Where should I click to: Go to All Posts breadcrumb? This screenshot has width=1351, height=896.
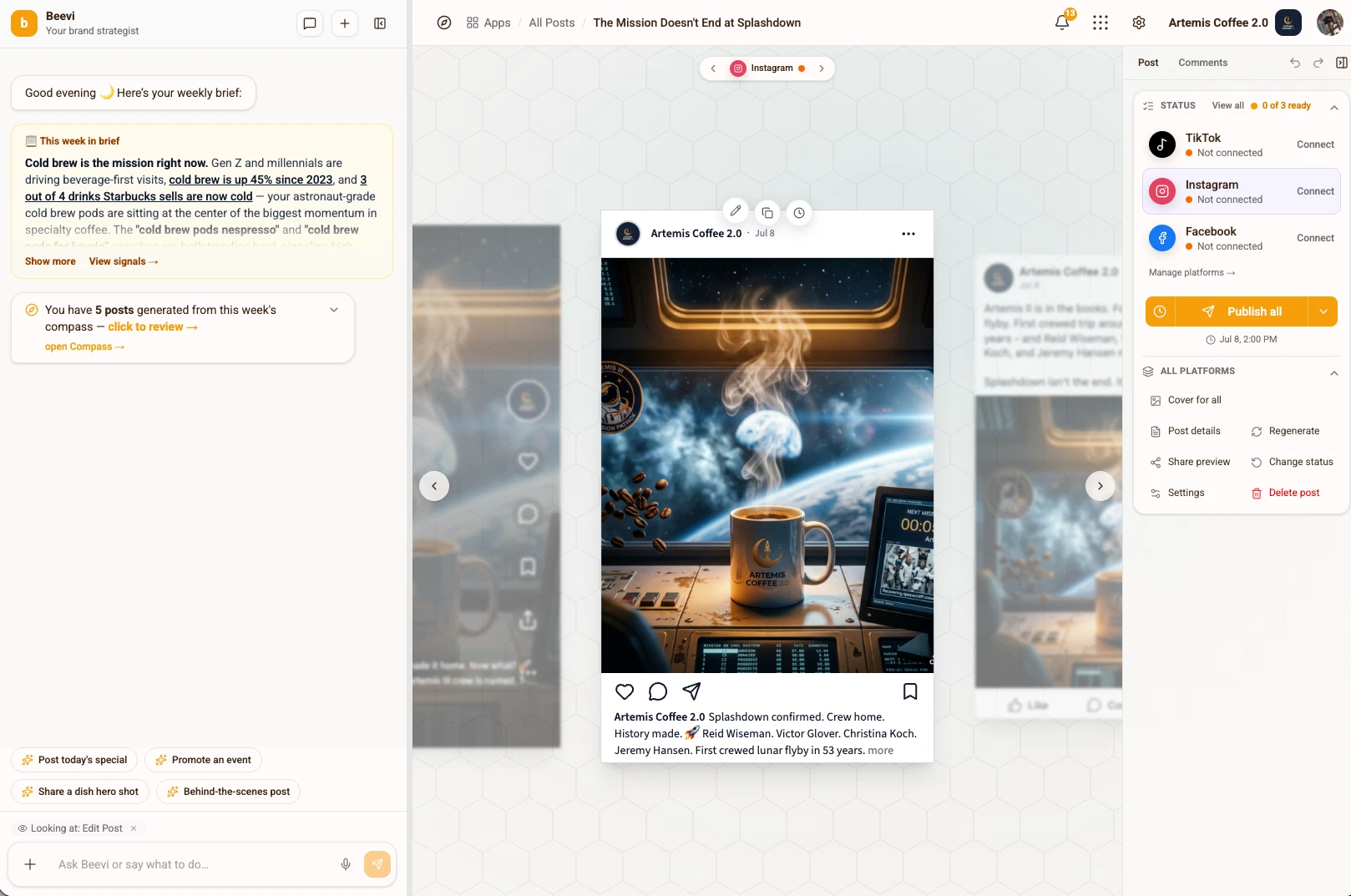(x=552, y=23)
